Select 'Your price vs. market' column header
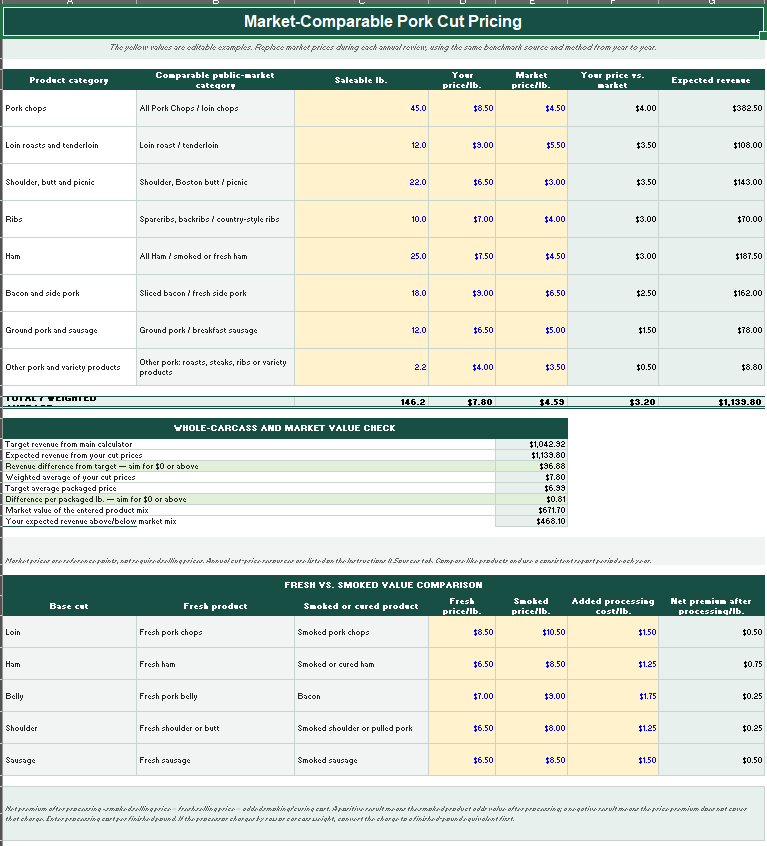 (x=613, y=80)
